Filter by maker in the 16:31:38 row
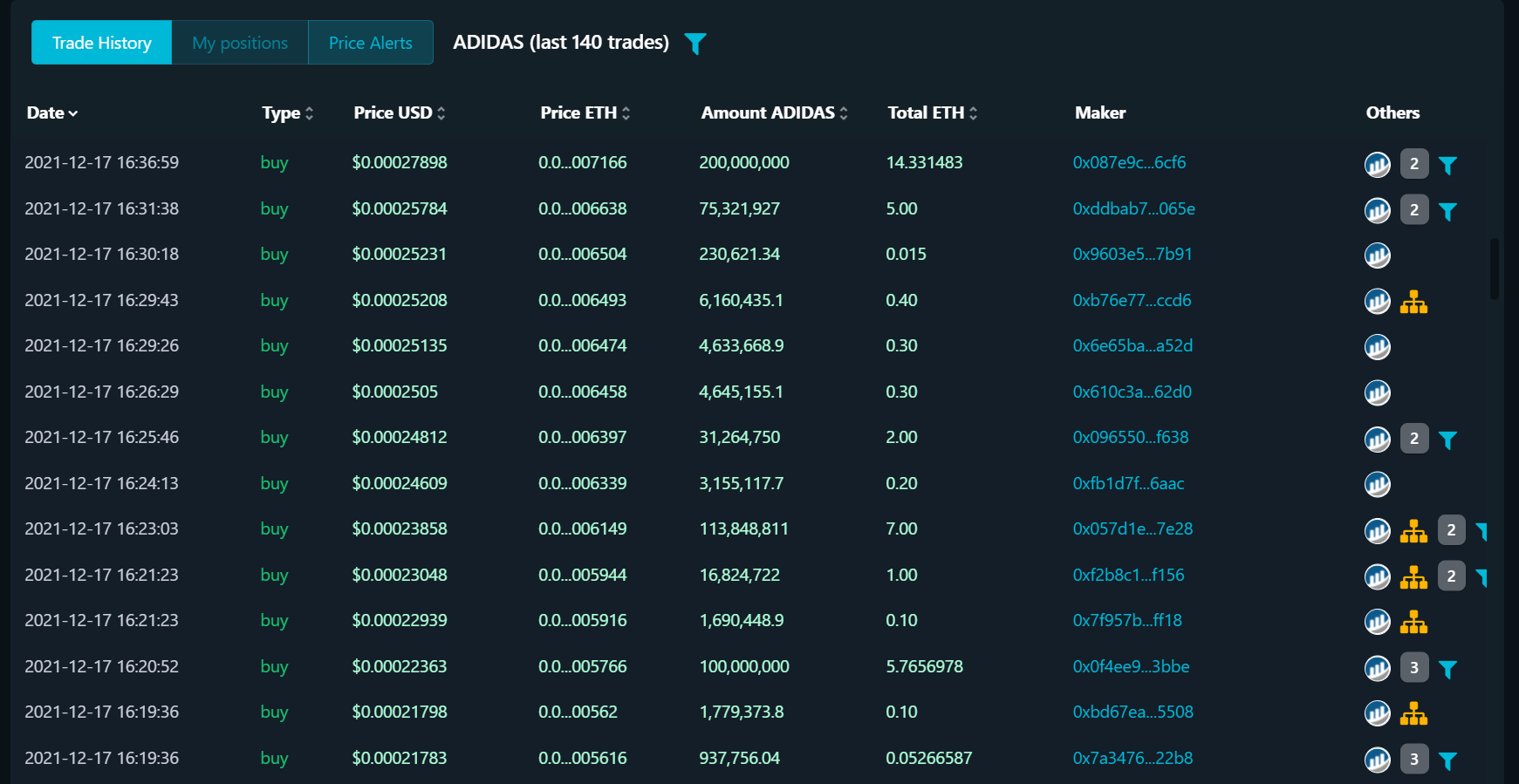 click(1447, 211)
